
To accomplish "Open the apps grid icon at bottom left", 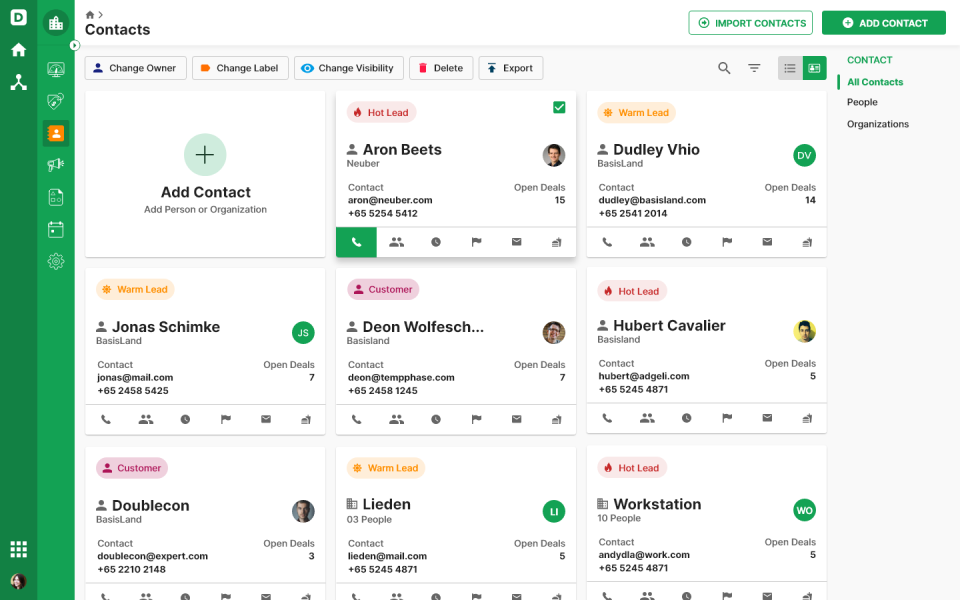I will click(18, 549).
